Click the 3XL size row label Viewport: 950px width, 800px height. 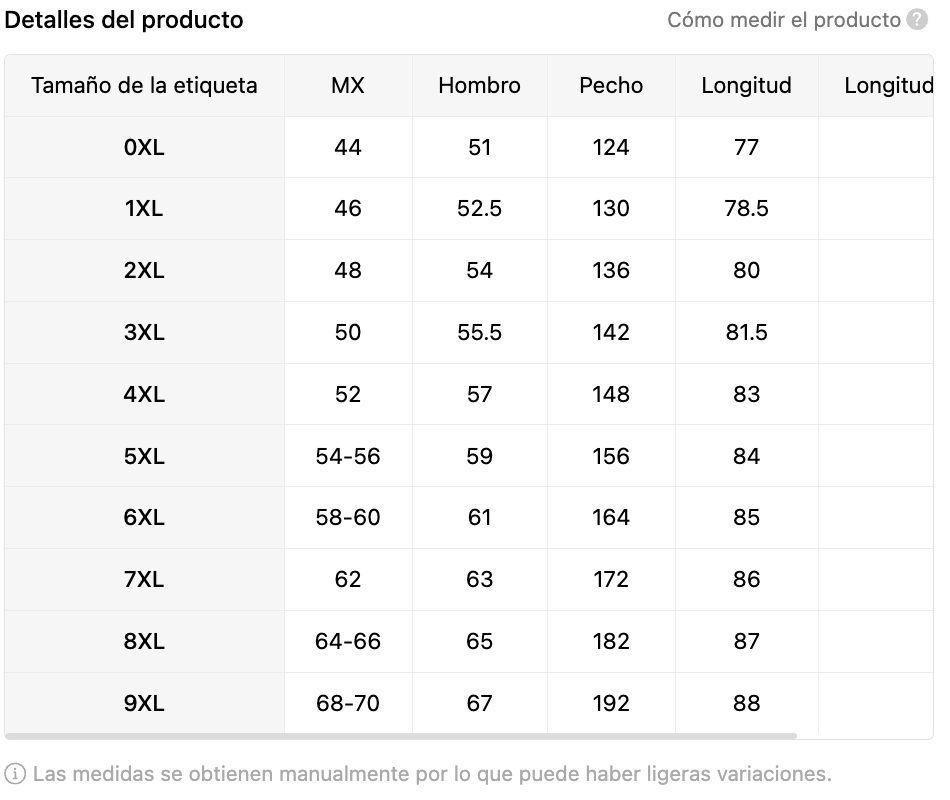[x=144, y=333]
